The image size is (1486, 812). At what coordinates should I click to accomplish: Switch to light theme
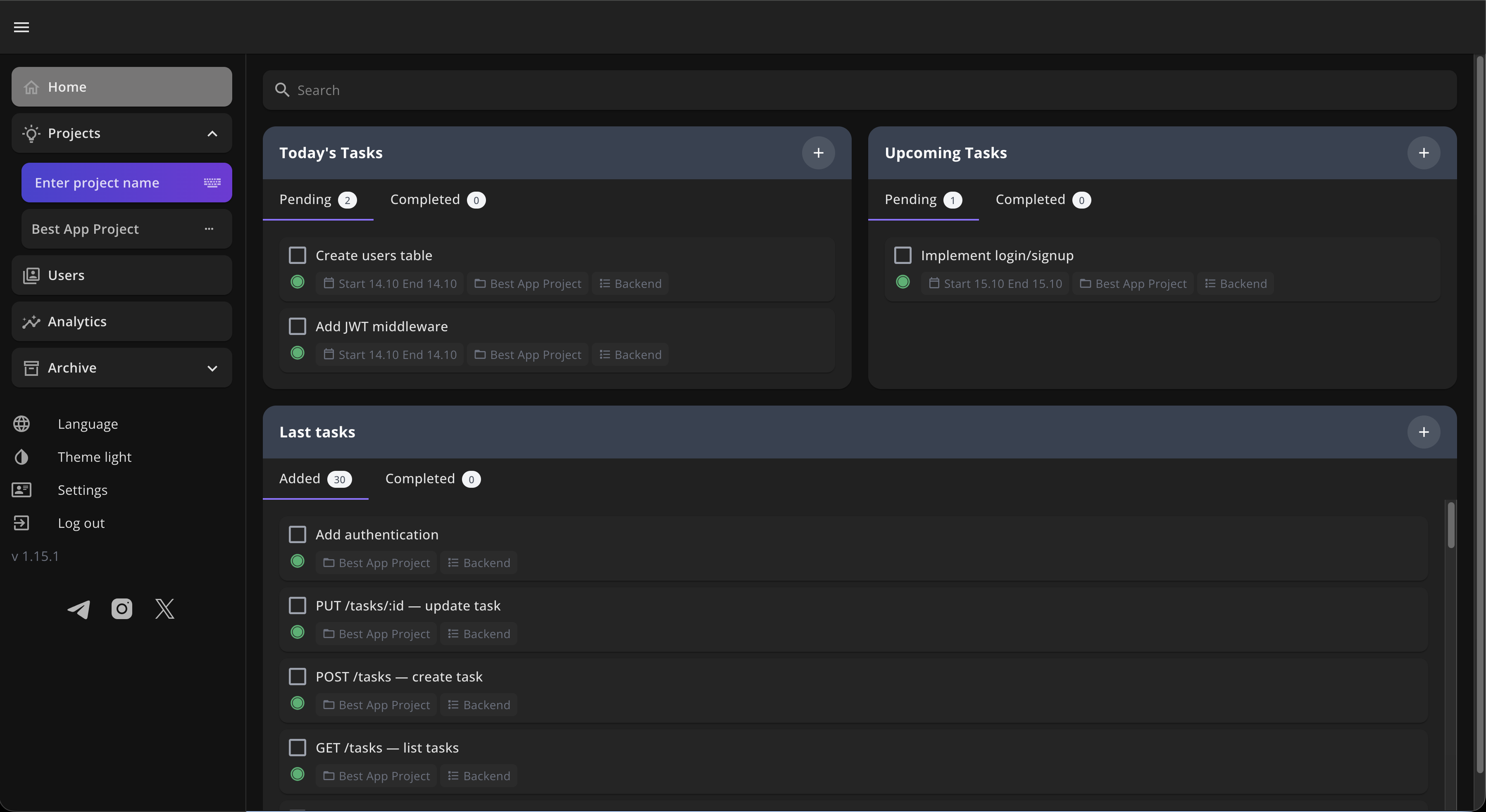pyautogui.click(x=95, y=457)
